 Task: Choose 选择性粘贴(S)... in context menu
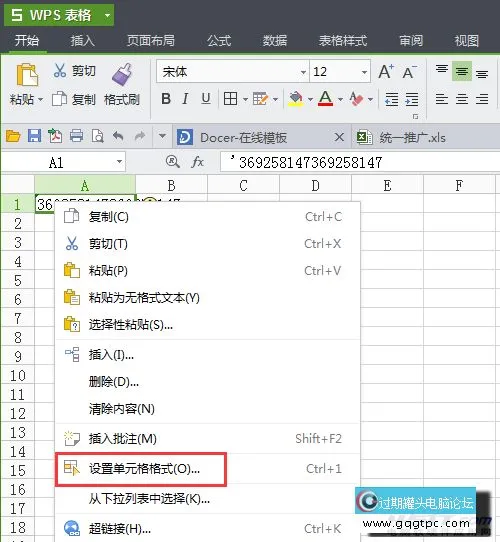207,325
